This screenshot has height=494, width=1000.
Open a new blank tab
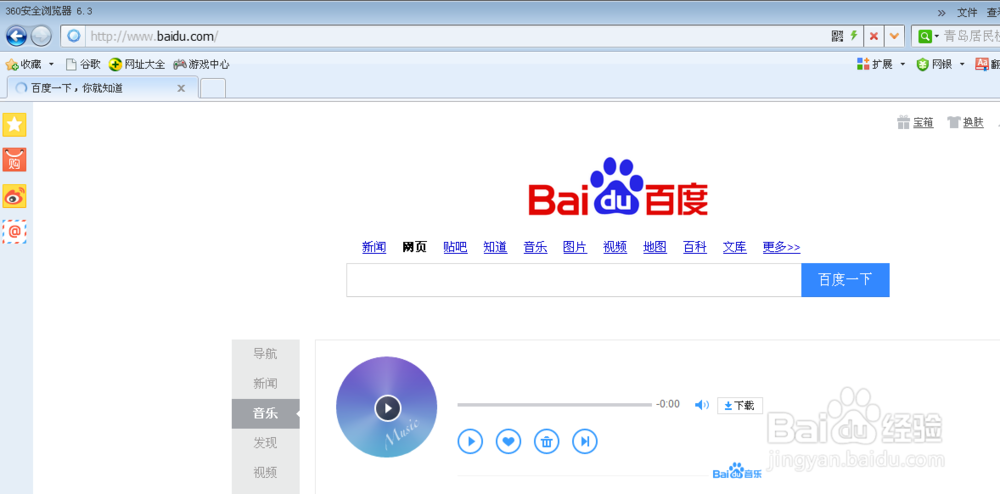coord(213,88)
